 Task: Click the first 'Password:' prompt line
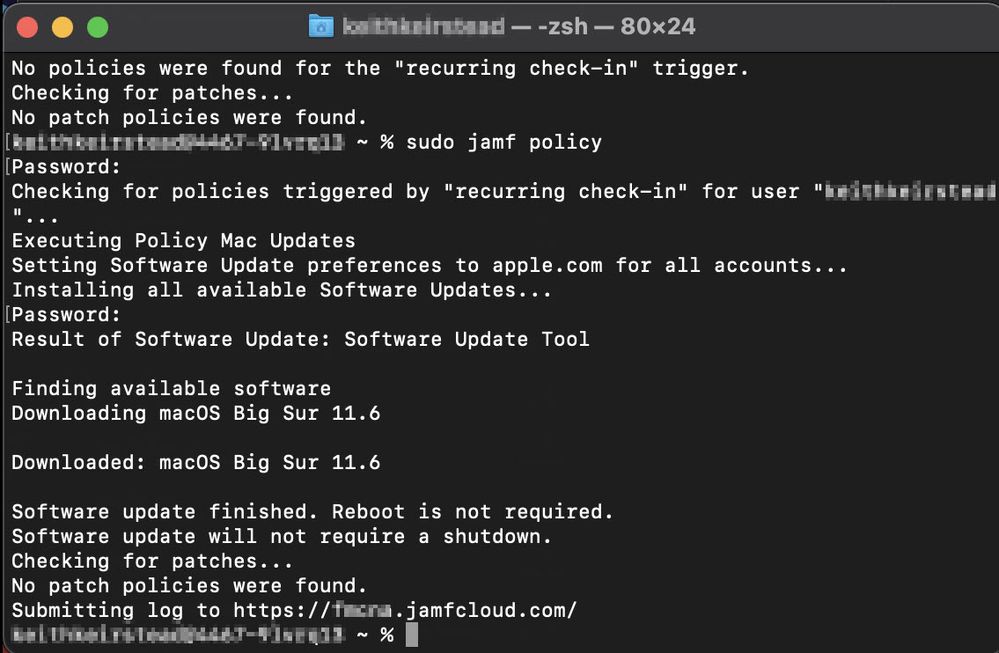[66, 167]
